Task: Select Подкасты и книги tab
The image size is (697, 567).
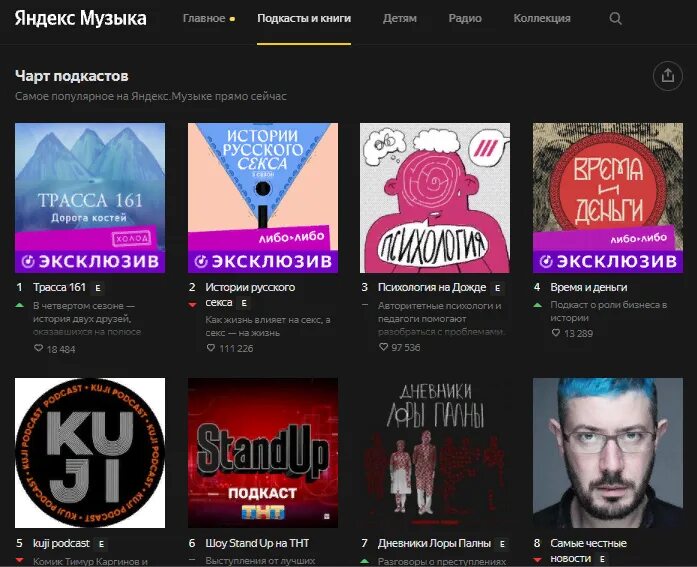Action: pyautogui.click(x=304, y=18)
